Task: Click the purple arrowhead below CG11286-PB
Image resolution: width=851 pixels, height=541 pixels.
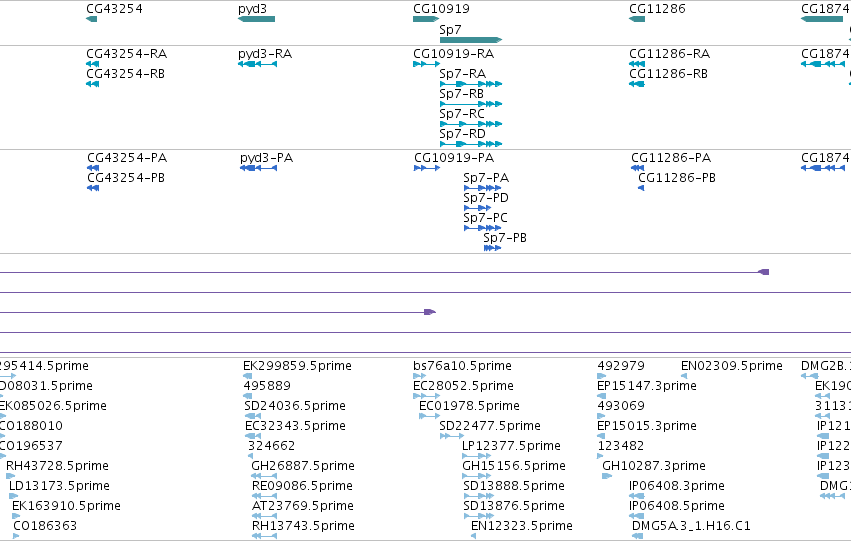Action: tap(764, 272)
